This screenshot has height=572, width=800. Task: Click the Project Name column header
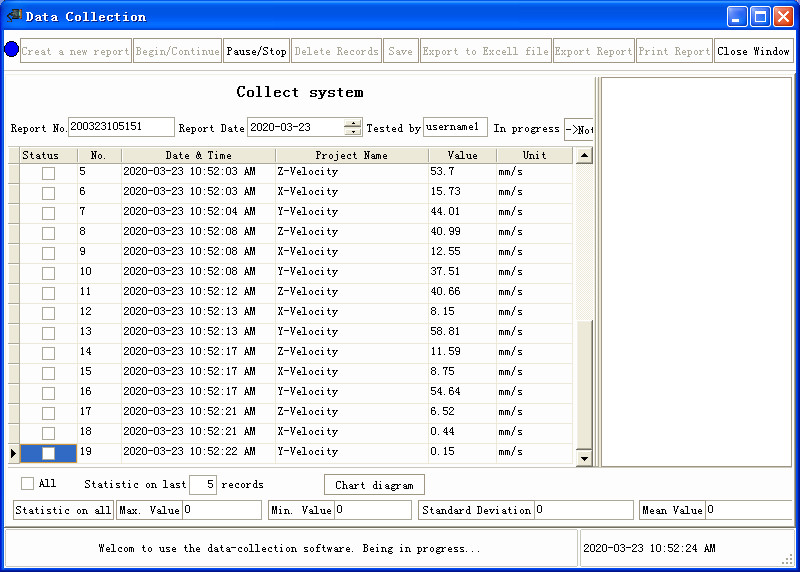(x=352, y=155)
